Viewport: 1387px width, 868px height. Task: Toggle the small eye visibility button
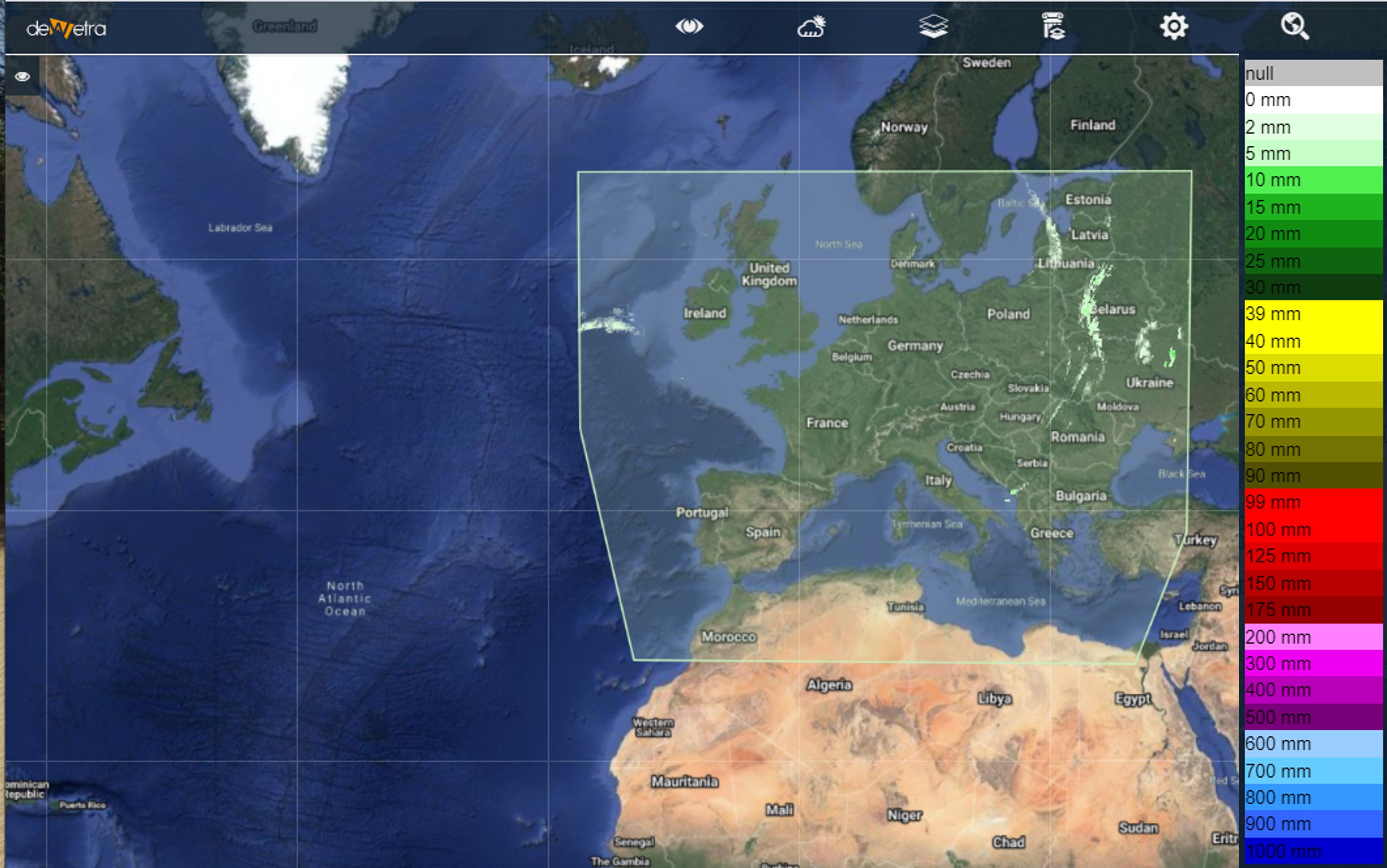[23, 77]
